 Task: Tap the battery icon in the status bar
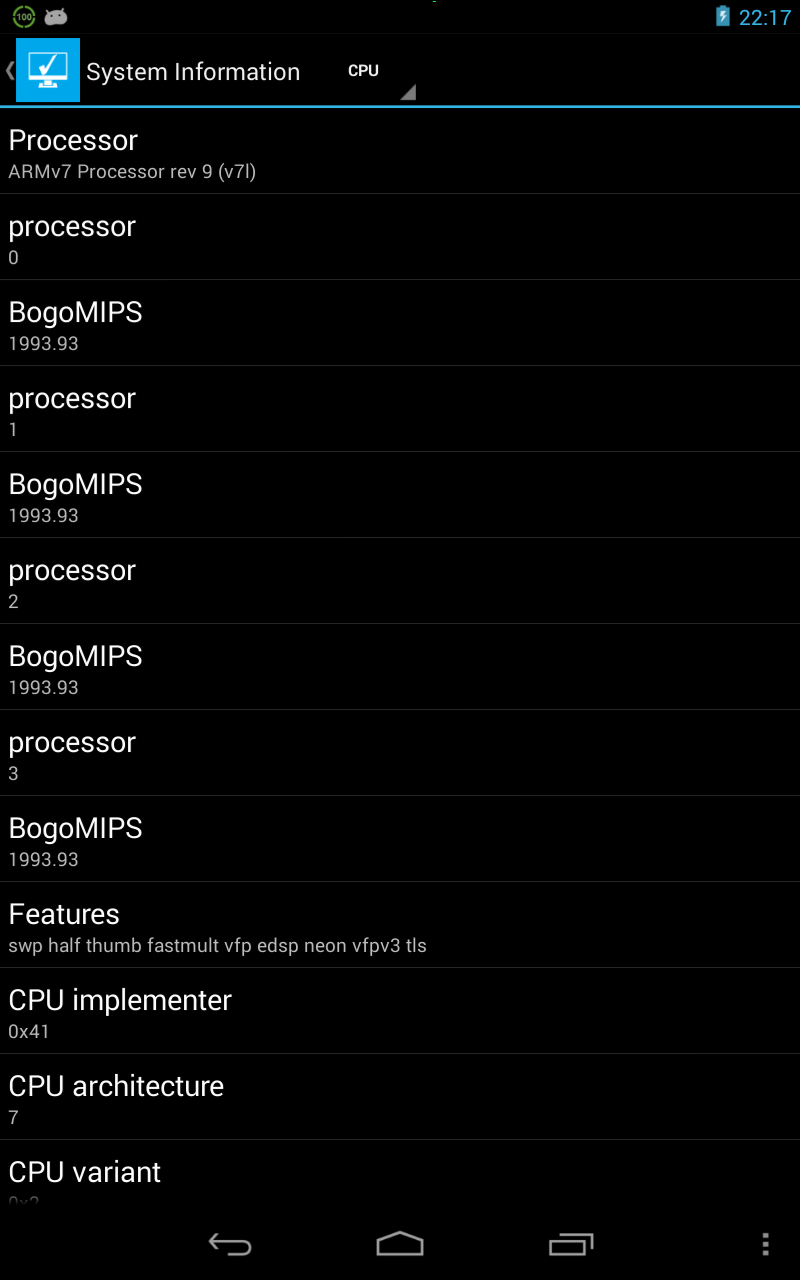pyautogui.click(x=723, y=16)
